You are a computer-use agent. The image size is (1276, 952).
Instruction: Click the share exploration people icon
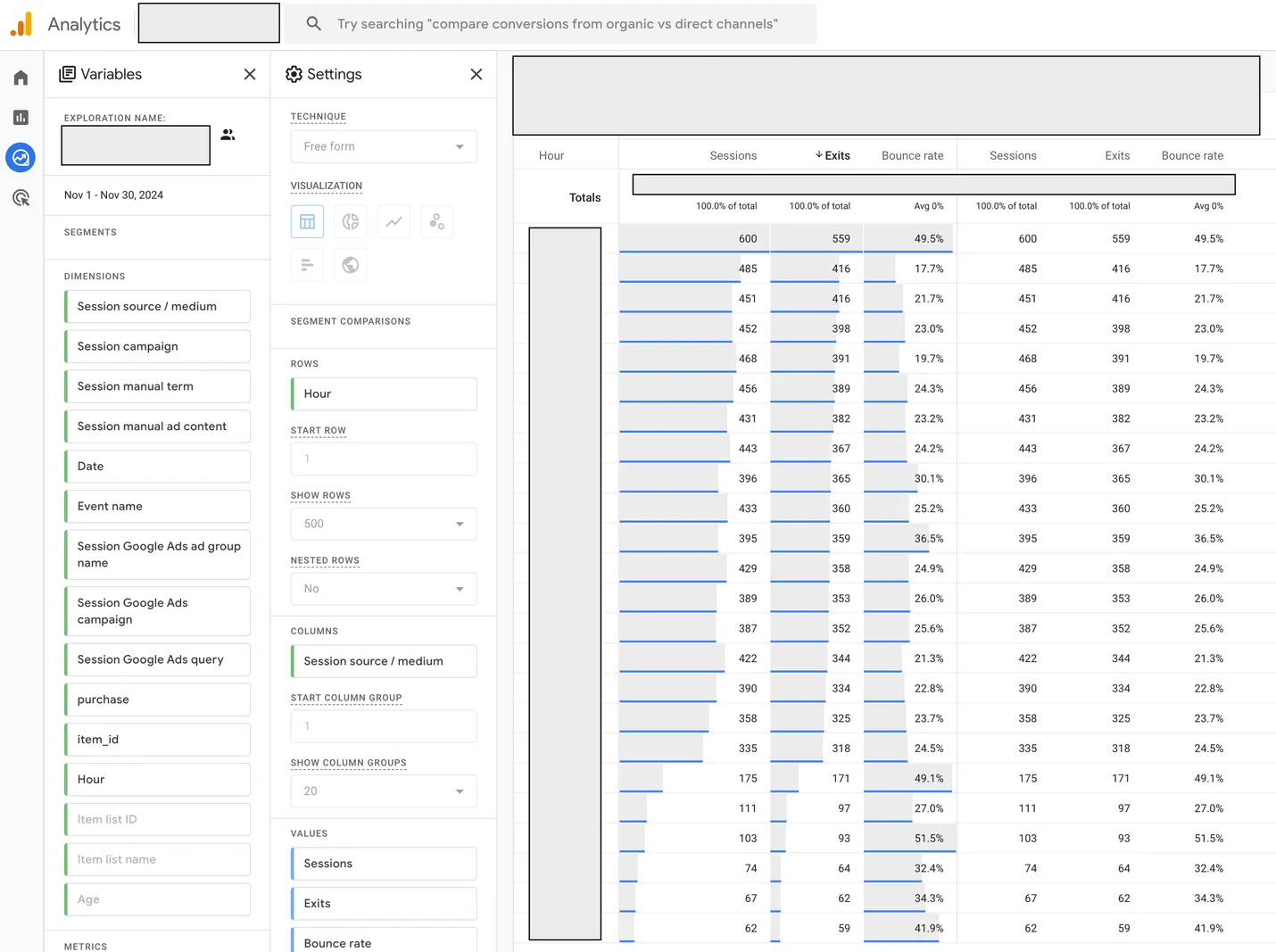[x=228, y=135]
